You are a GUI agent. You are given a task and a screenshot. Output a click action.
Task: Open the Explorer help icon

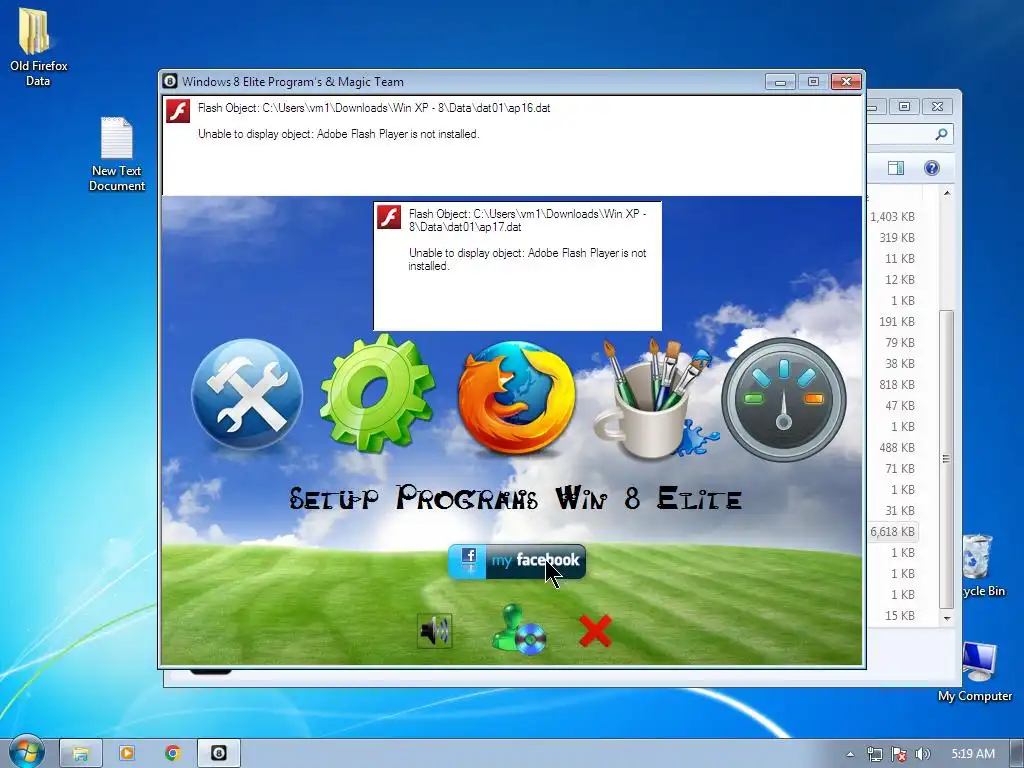tap(932, 168)
